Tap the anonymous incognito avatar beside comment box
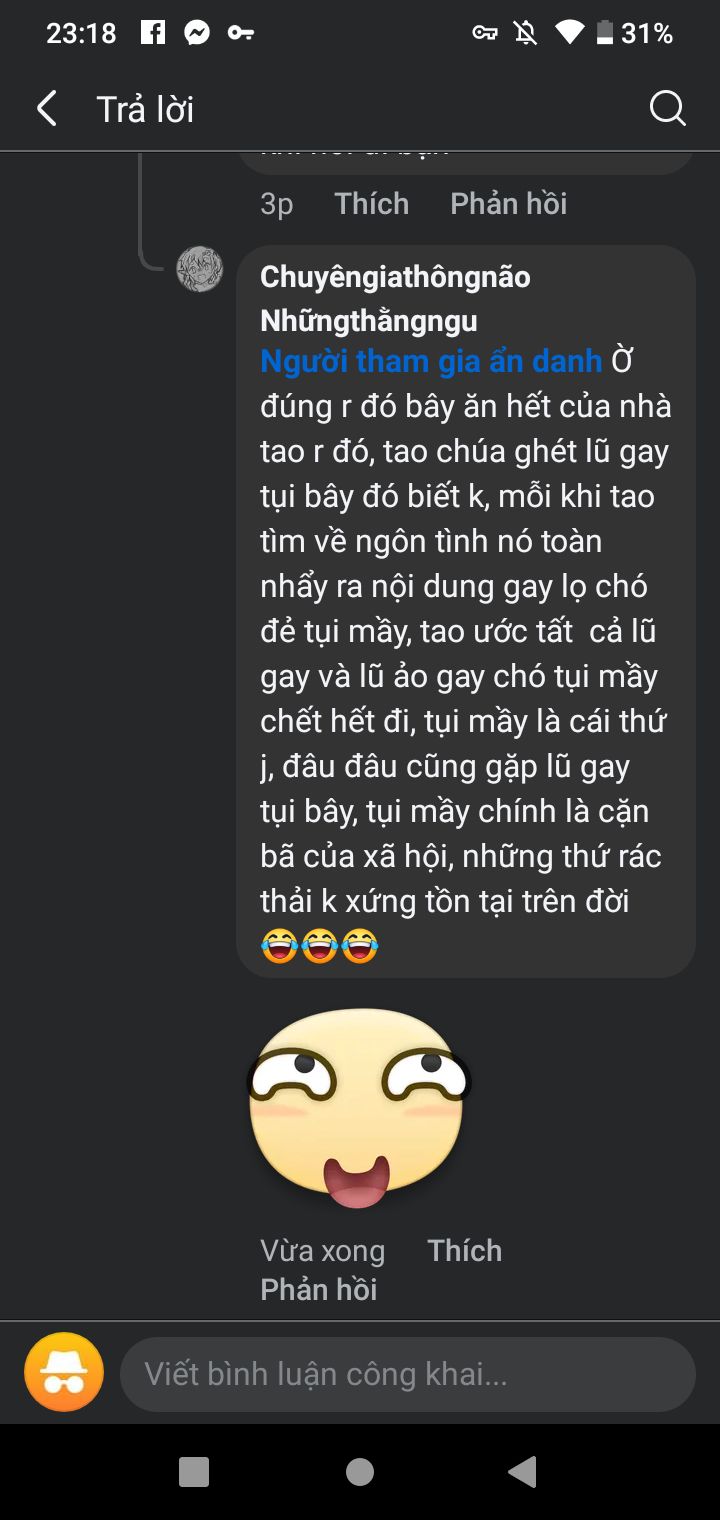The width and height of the screenshot is (720, 1520). tap(64, 1372)
